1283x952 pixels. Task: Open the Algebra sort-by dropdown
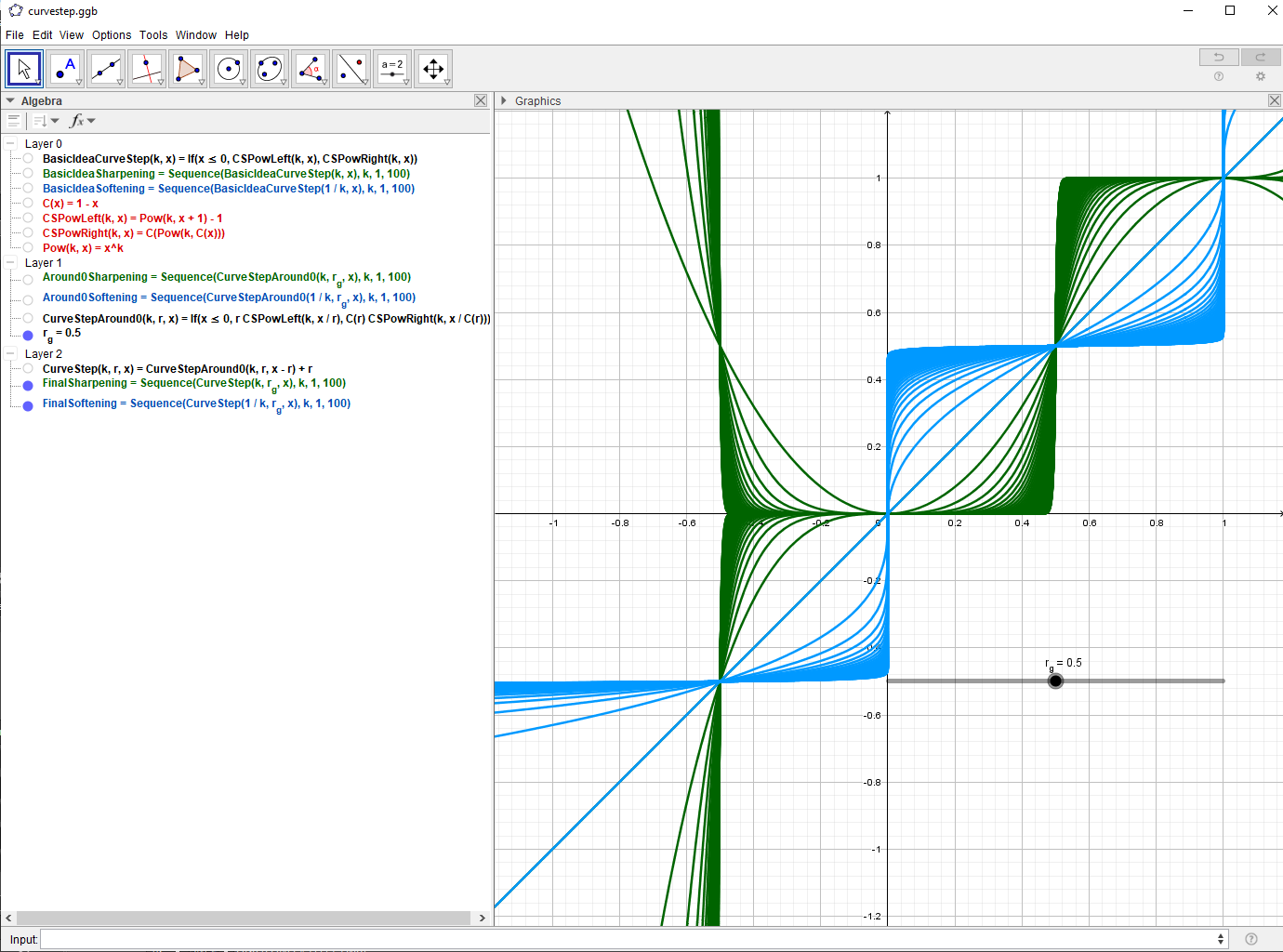[46, 121]
